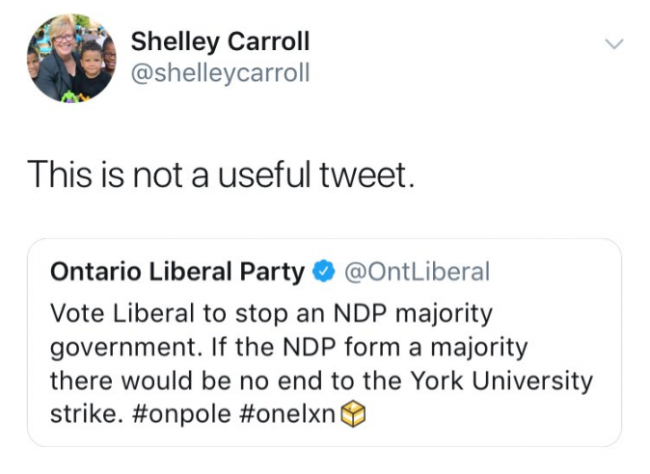
Task: Click the Shelley Carroll display name
Action: [x=220, y=41]
